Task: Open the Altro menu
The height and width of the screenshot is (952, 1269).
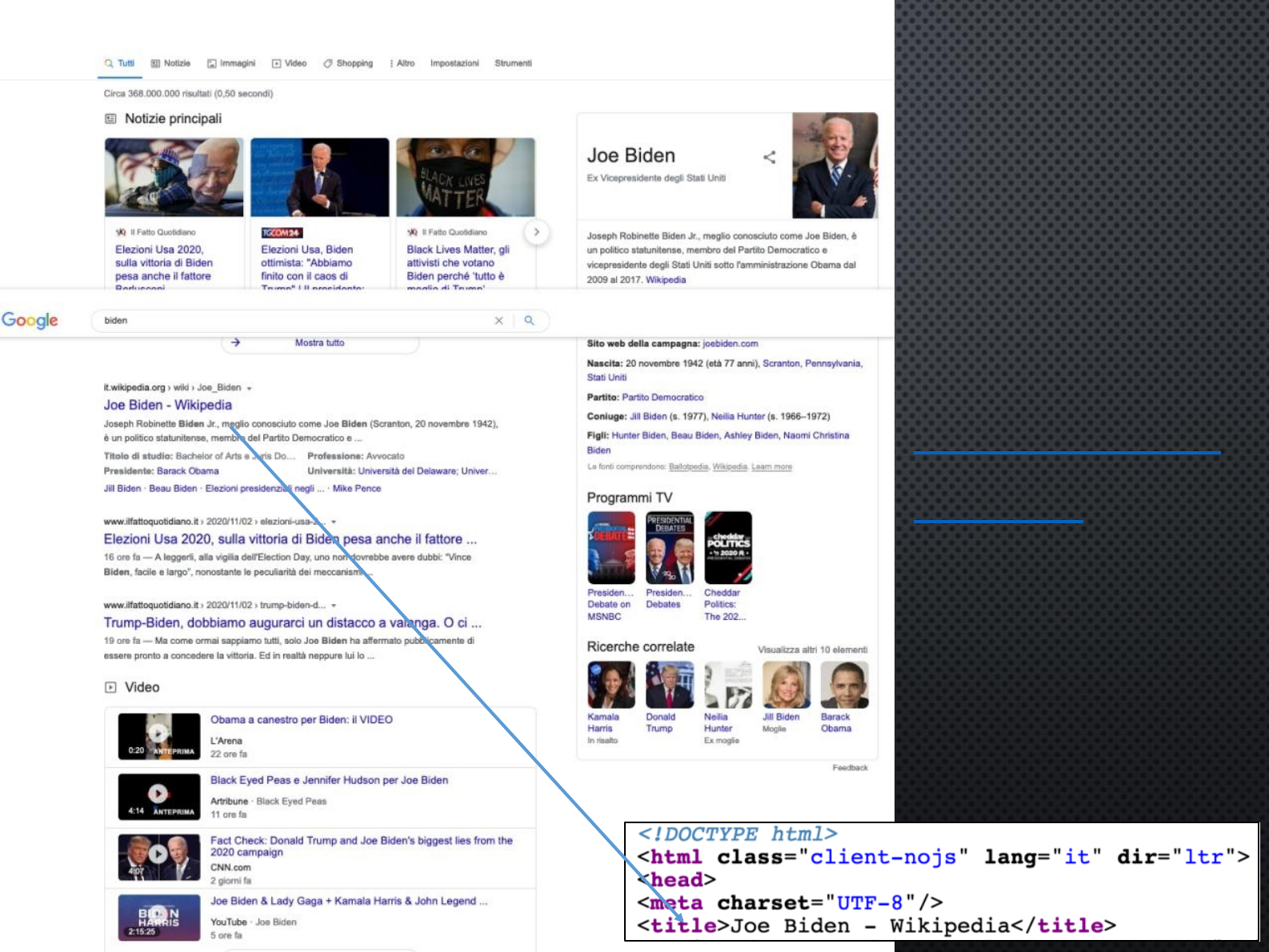Action: [x=402, y=63]
